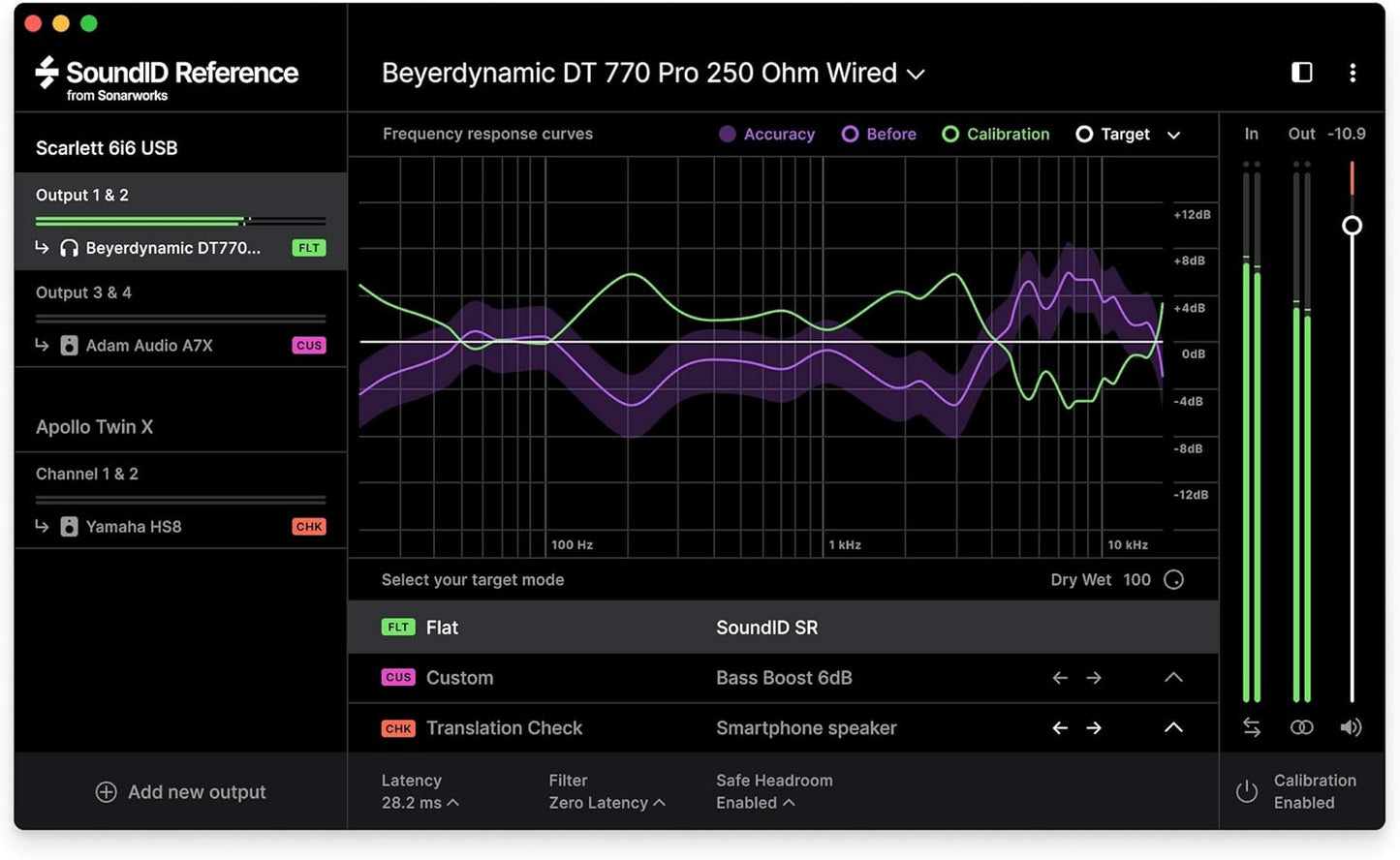
Task: Click the mono/stereo linked circles icon
Action: click(1301, 727)
